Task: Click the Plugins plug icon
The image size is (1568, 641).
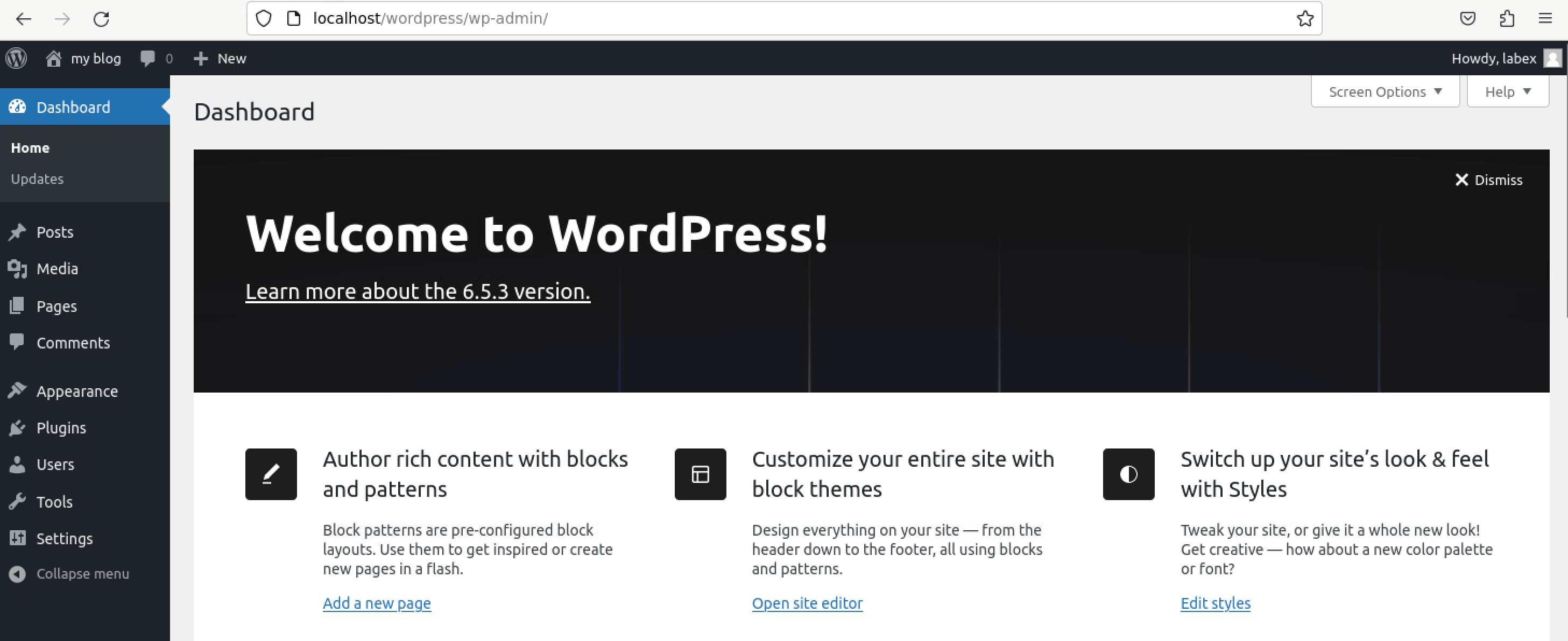Action: (18, 428)
